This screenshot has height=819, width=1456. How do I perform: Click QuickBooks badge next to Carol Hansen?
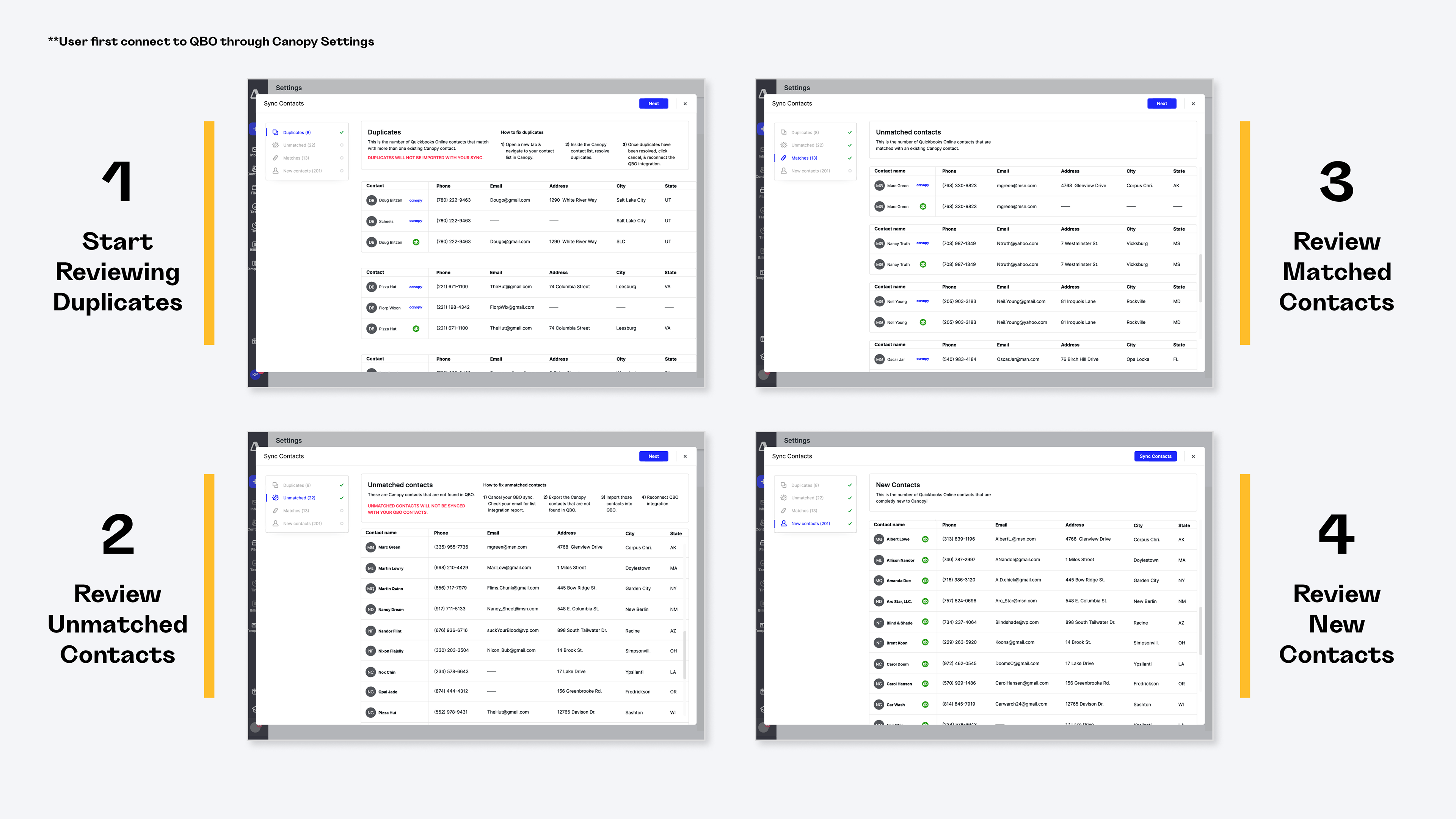click(x=925, y=683)
